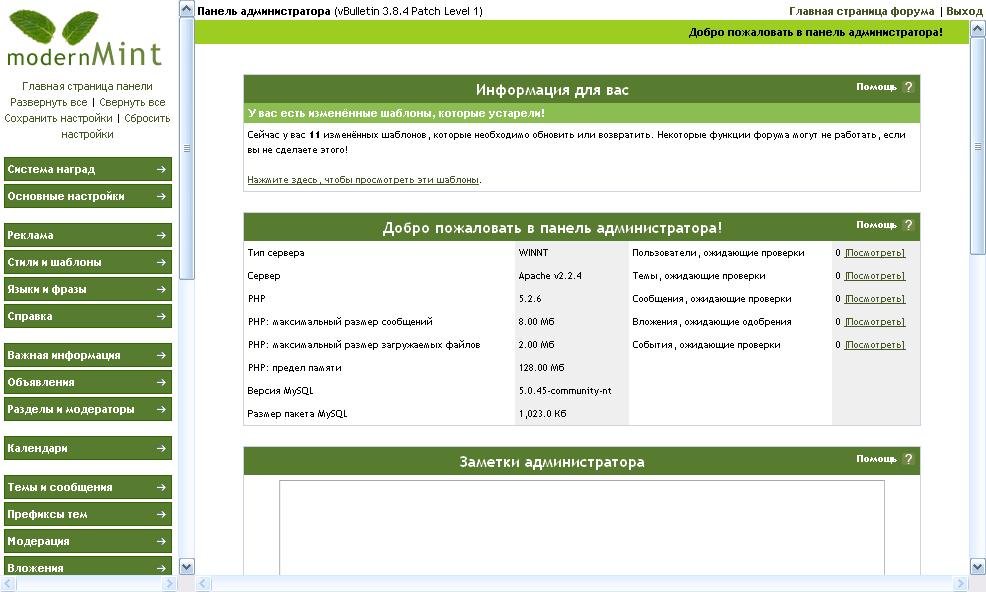Click the WINNT server type value
This screenshot has width=986, height=592.
point(533,253)
